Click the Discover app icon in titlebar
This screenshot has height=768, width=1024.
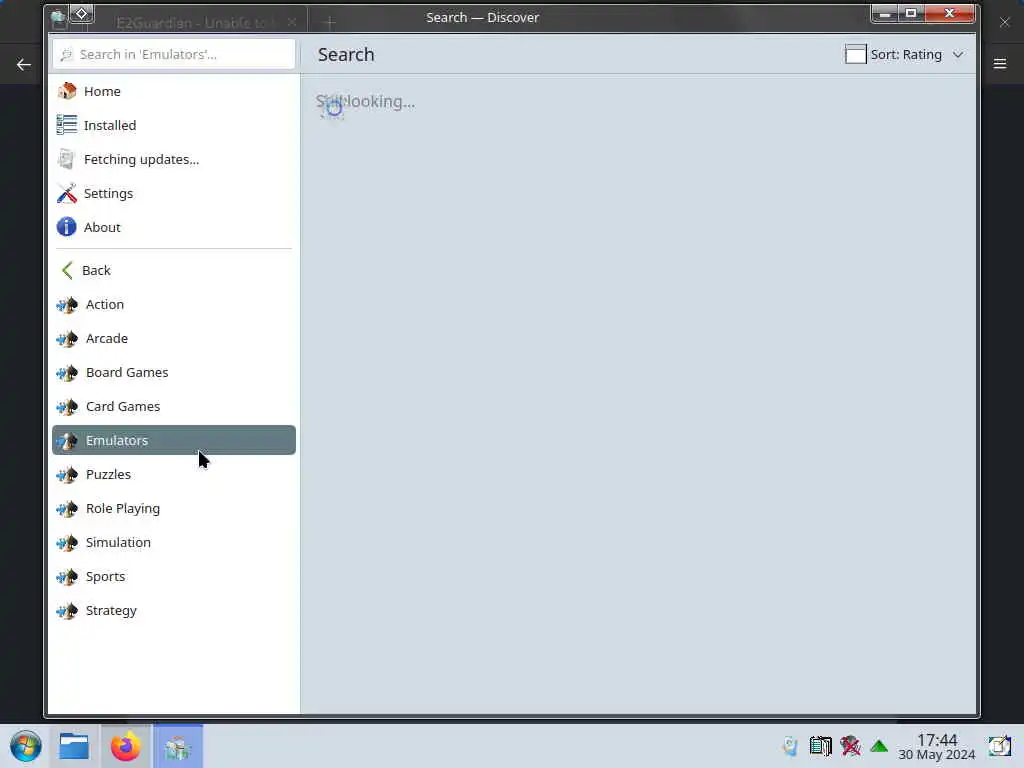click(x=59, y=18)
